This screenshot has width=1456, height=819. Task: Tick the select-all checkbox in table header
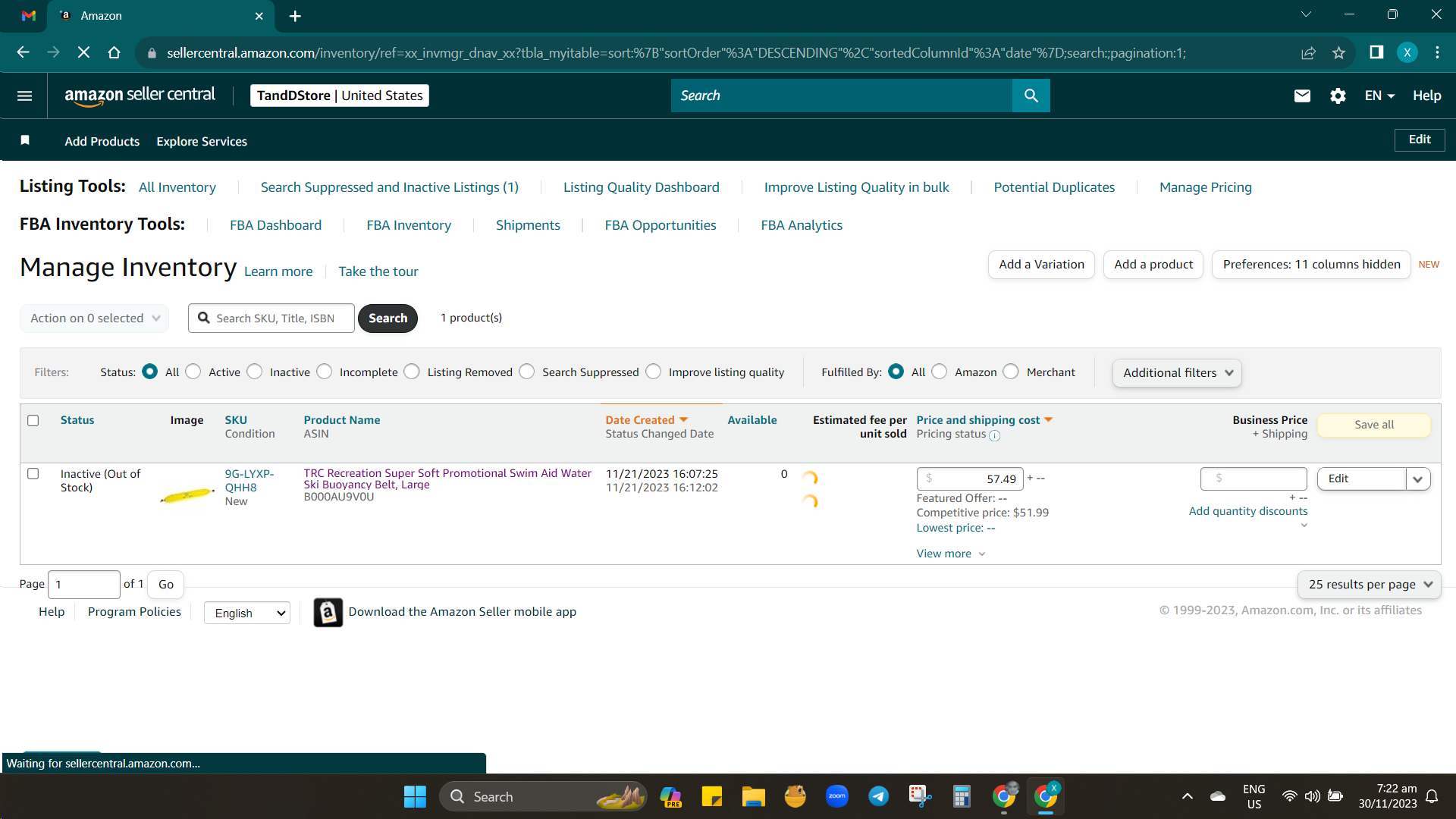coord(33,420)
